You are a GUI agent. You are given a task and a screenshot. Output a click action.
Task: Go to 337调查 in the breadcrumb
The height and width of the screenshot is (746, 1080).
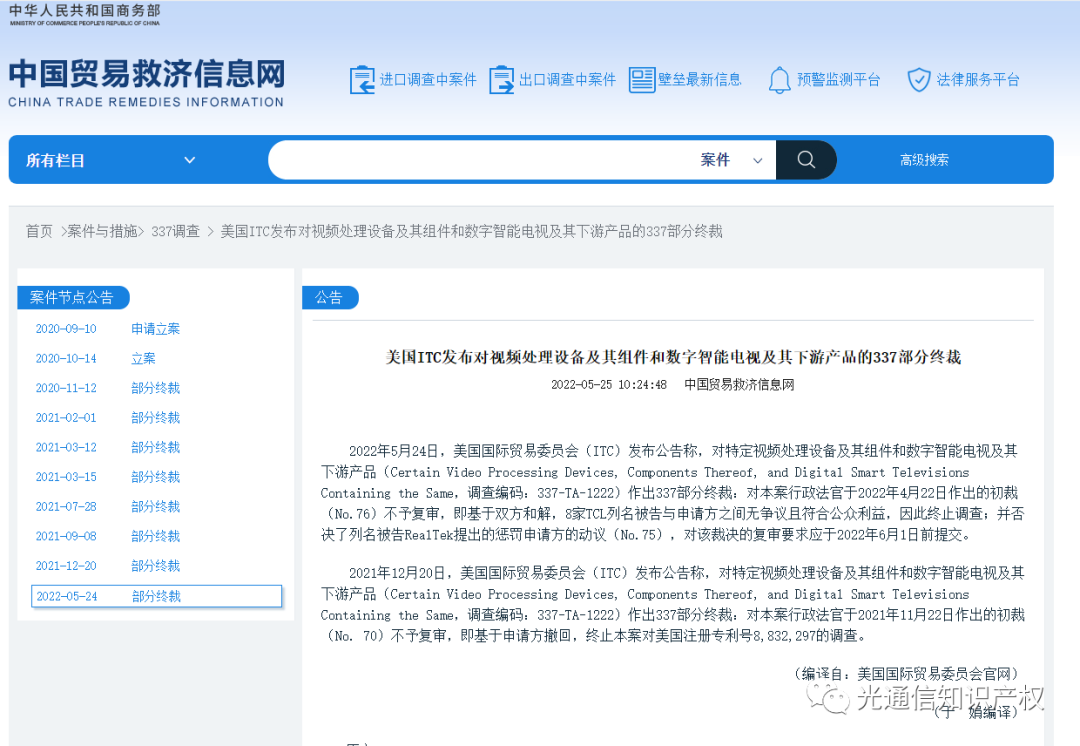(176, 231)
